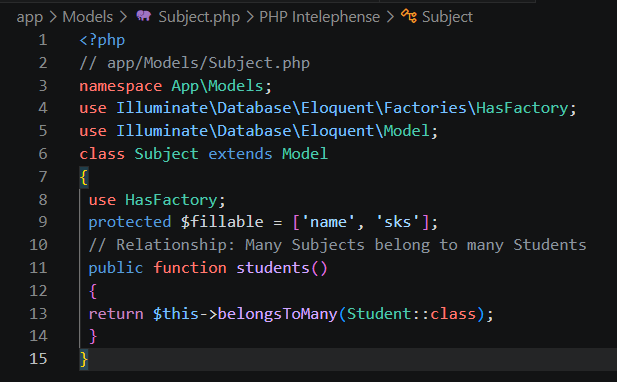This screenshot has height=382, width=617.
Task: Click the 'function' keyword
Action: [x=190, y=268]
